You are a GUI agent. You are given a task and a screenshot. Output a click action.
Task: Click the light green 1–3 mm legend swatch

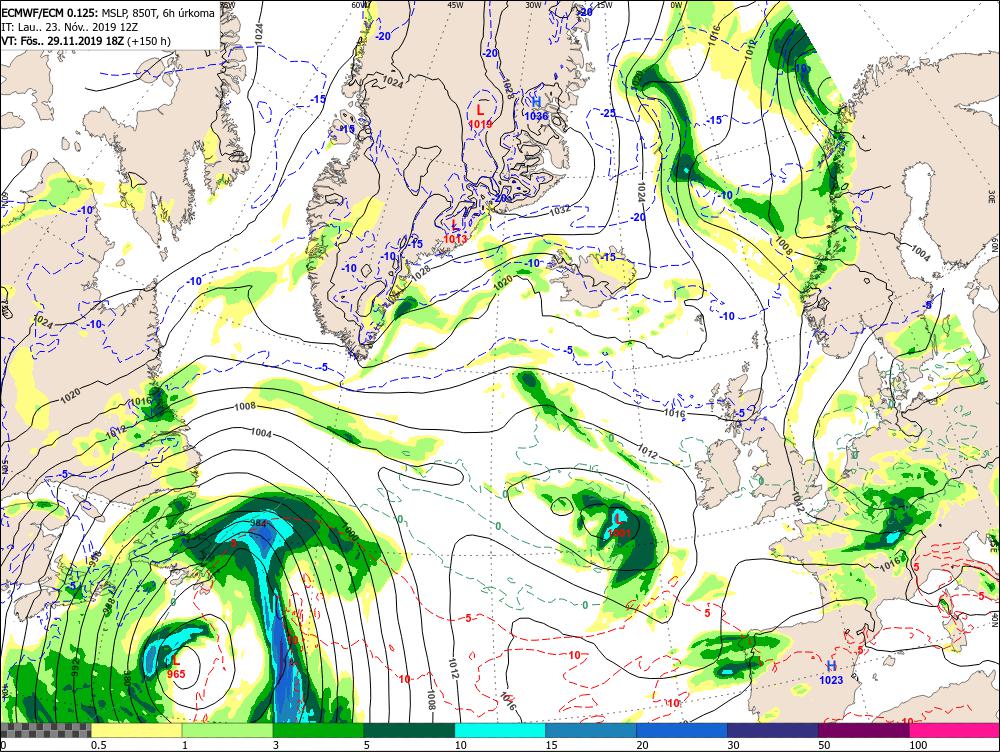click(x=227, y=730)
